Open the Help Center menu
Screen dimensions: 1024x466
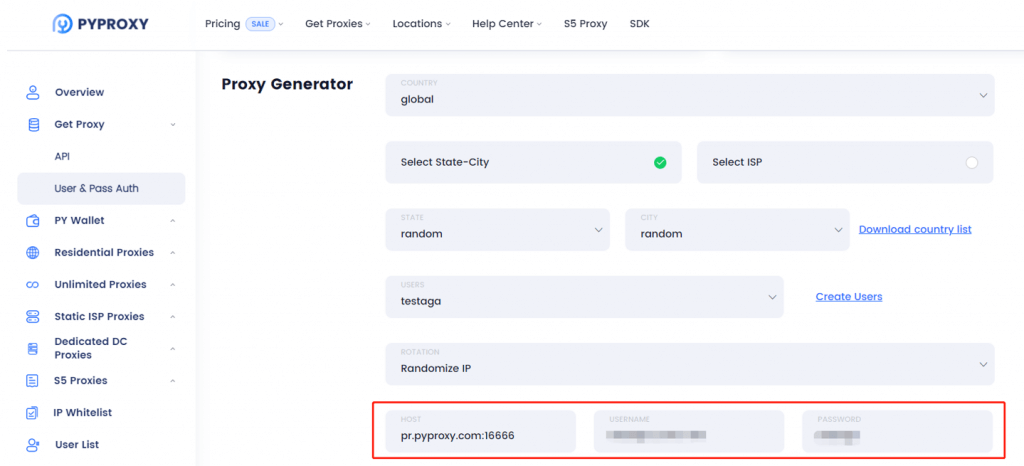coord(507,23)
